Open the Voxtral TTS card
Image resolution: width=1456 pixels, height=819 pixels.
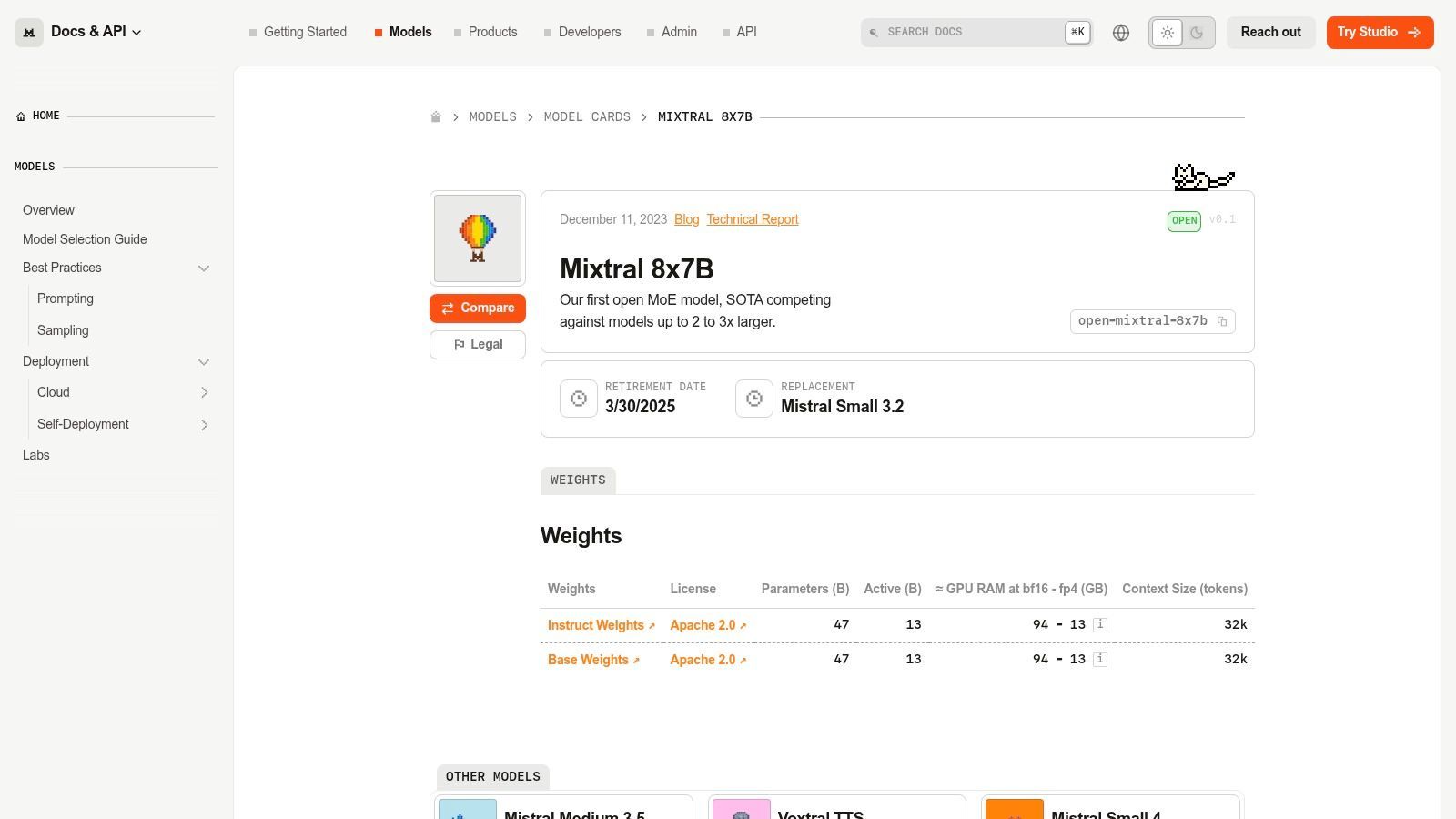pyautogui.click(x=837, y=807)
